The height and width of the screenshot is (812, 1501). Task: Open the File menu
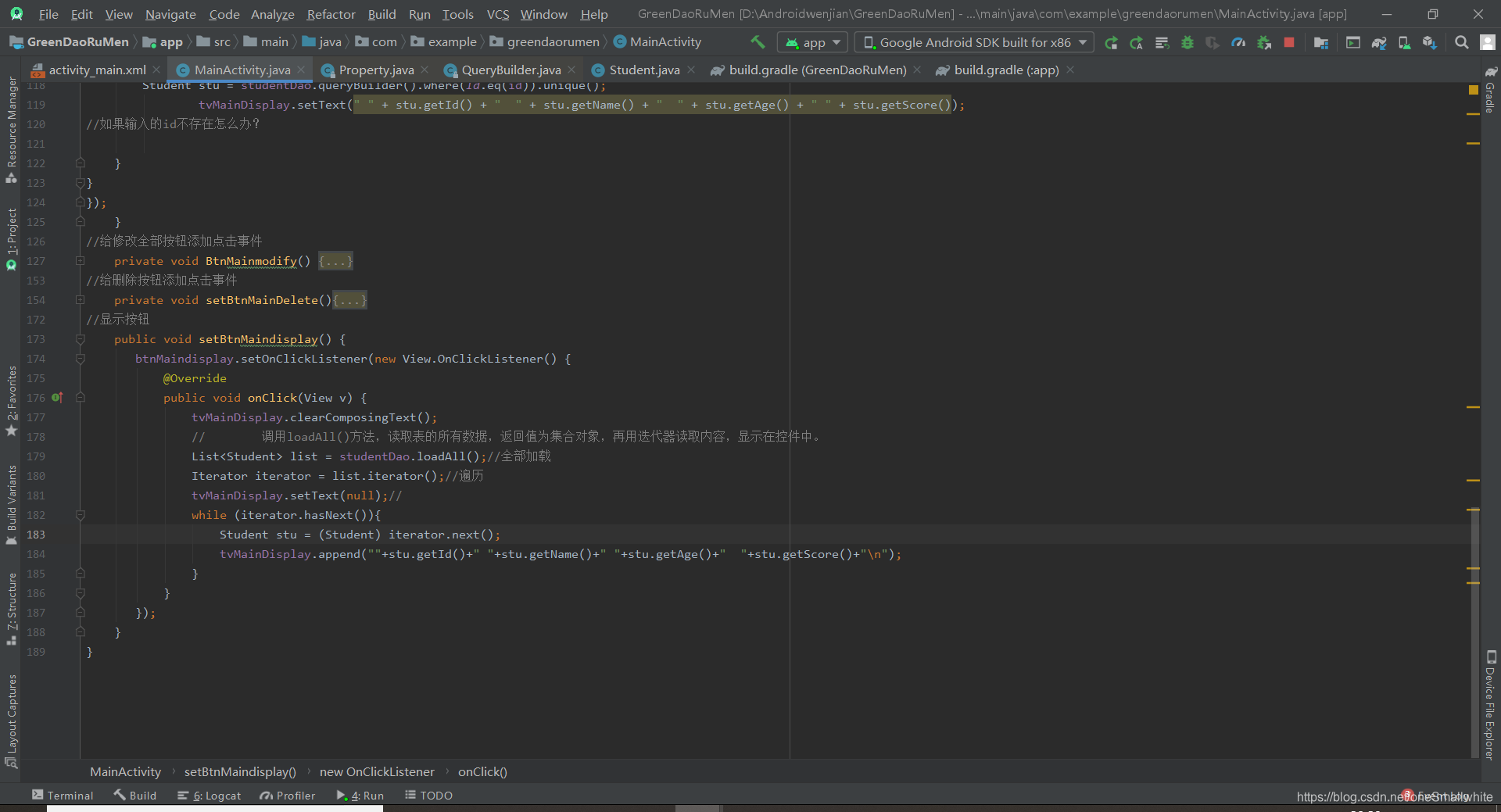point(48,14)
